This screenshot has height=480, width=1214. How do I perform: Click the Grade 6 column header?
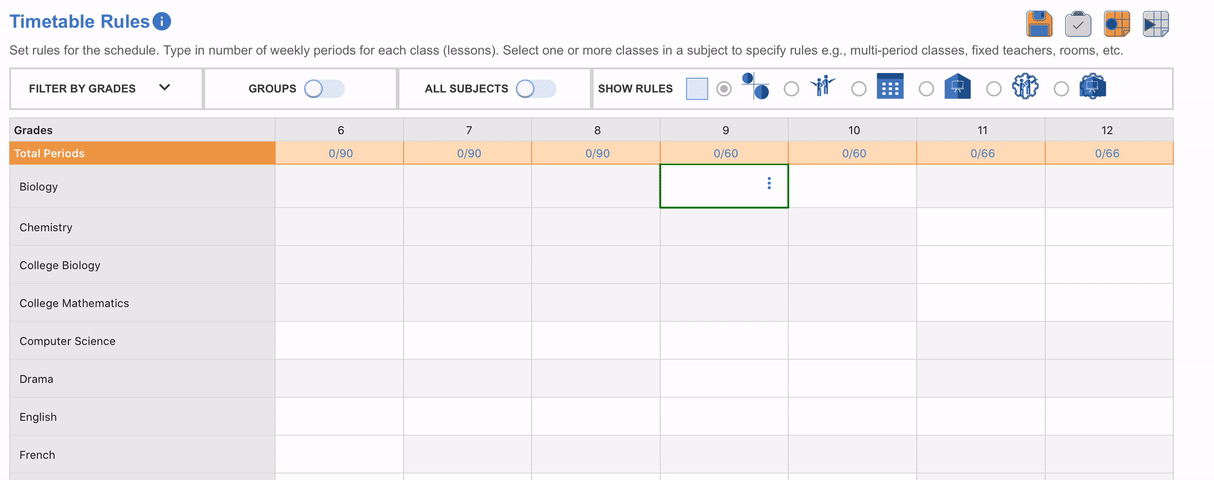(x=340, y=130)
